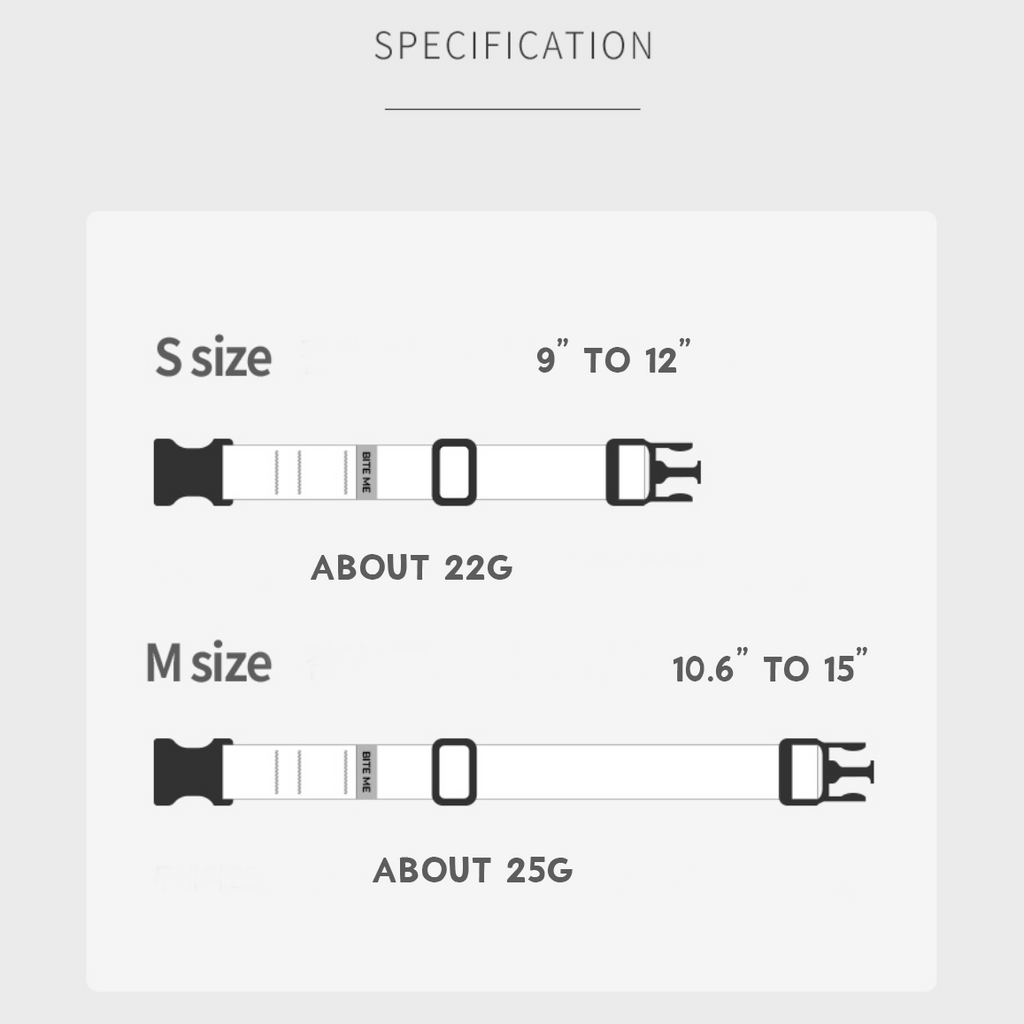Click the M collar's pronged male buckle
The image size is (1024, 1024).
coord(825,772)
